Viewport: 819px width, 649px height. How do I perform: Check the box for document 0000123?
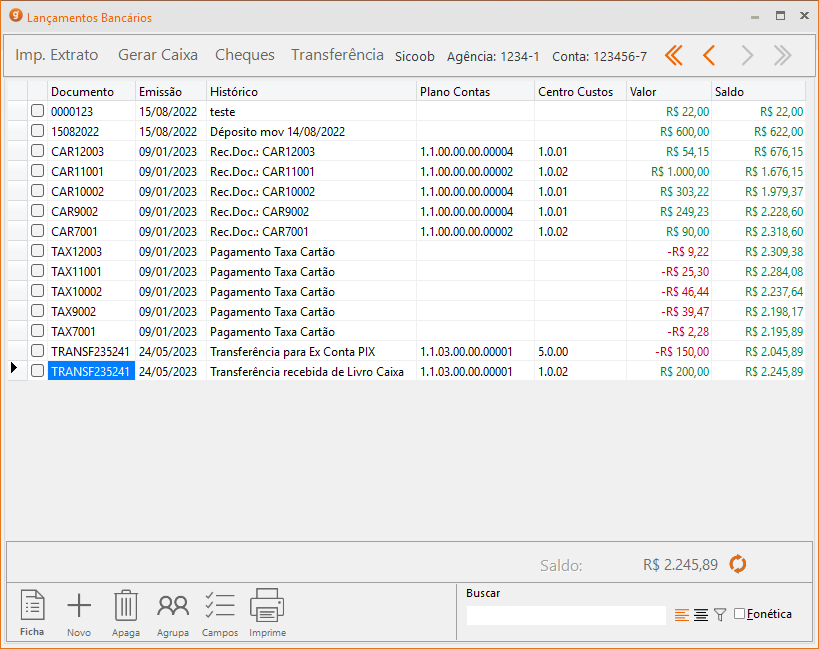(37, 112)
